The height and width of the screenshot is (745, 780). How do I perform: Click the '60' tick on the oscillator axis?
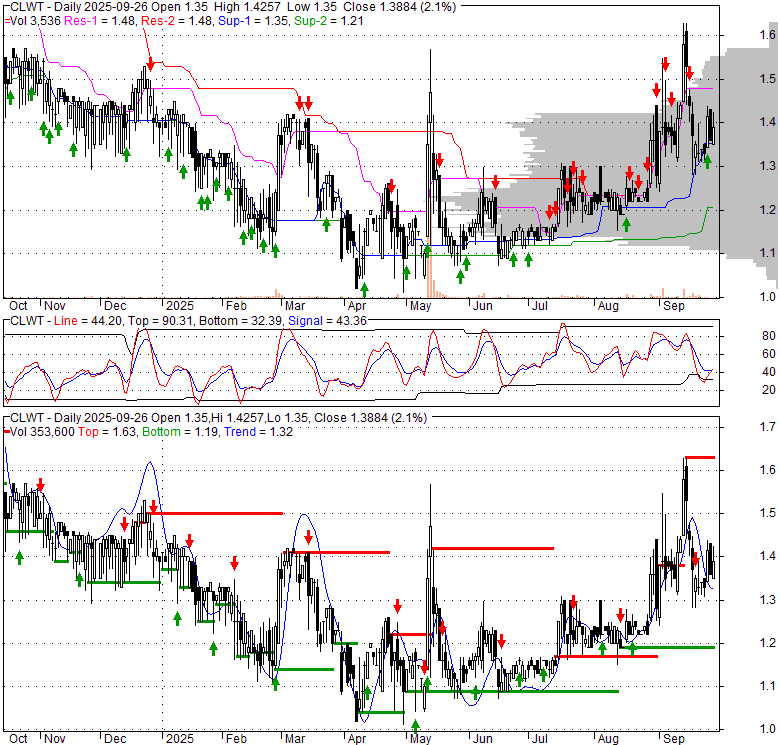pyautogui.click(x=769, y=354)
